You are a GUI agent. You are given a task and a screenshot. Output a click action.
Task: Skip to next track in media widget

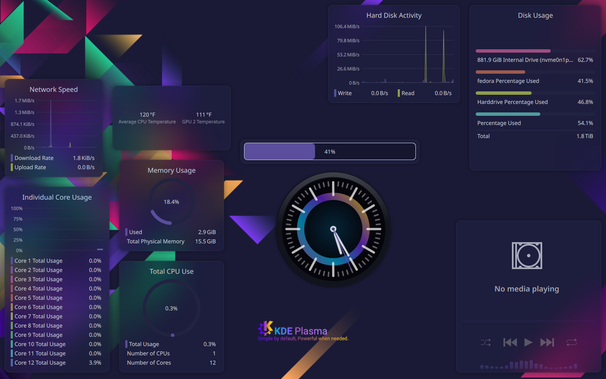(547, 342)
